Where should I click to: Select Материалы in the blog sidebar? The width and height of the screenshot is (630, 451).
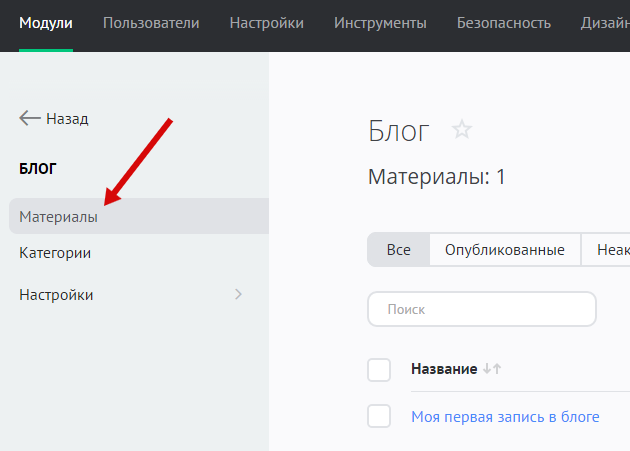pyautogui.click(x=58, y=216)
